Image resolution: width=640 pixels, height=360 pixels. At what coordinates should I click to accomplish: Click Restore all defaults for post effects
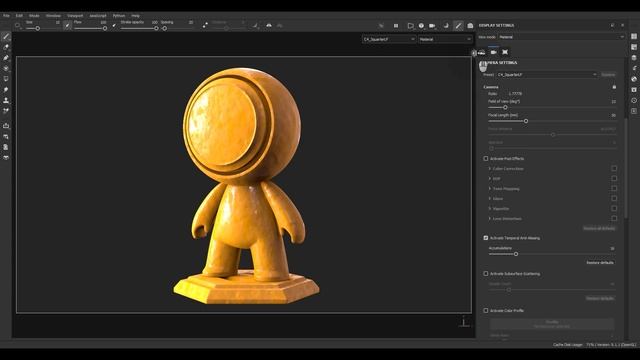599,228
